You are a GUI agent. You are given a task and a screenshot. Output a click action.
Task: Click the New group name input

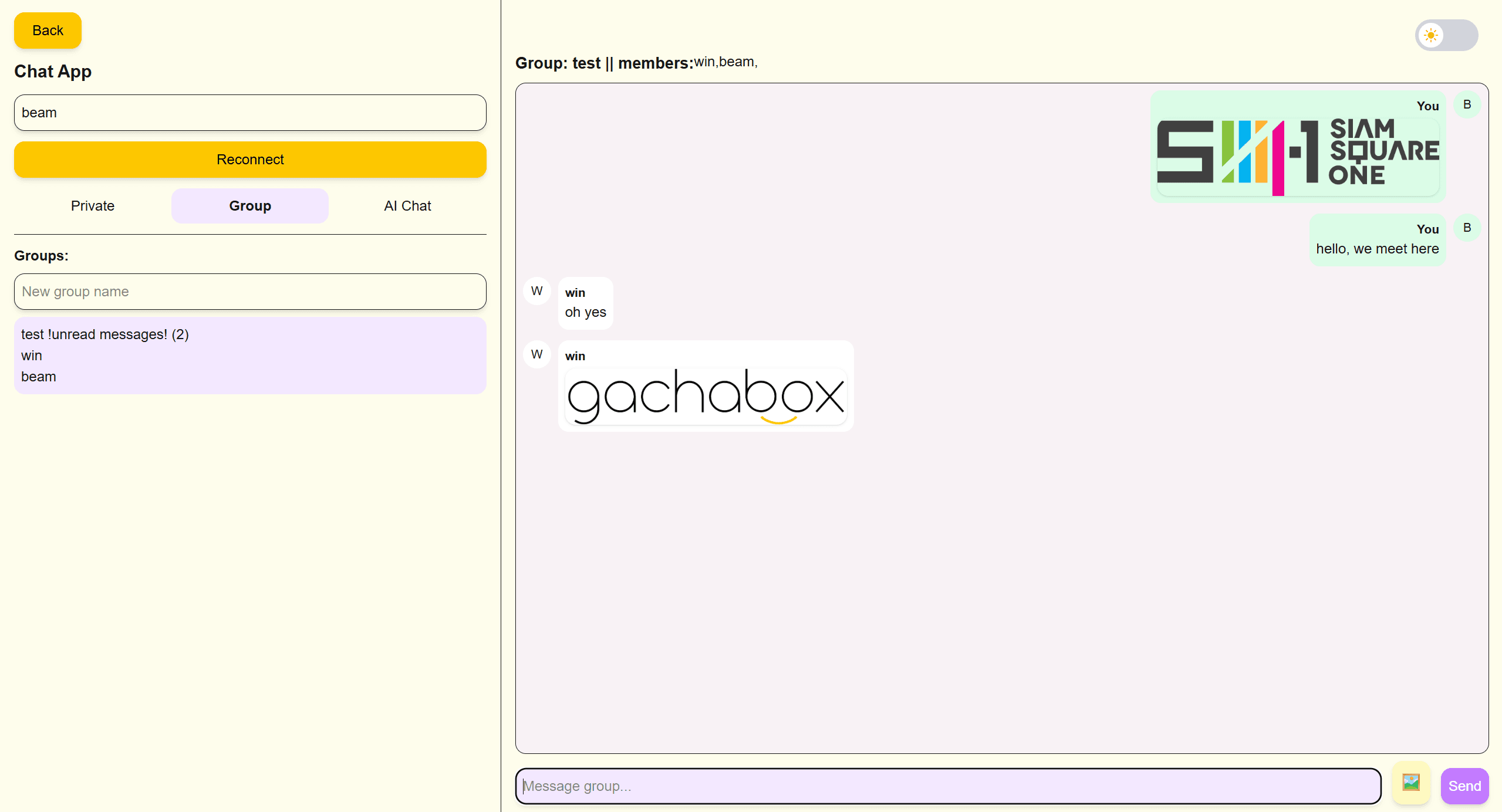click(x=250, y=292)
